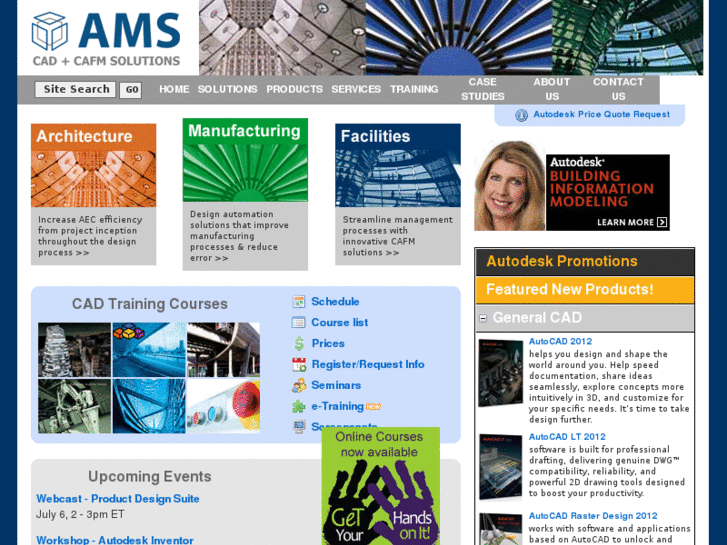Click the woman's portrait photo
This screenshot has width=727, height=545.
pos(510,186)
